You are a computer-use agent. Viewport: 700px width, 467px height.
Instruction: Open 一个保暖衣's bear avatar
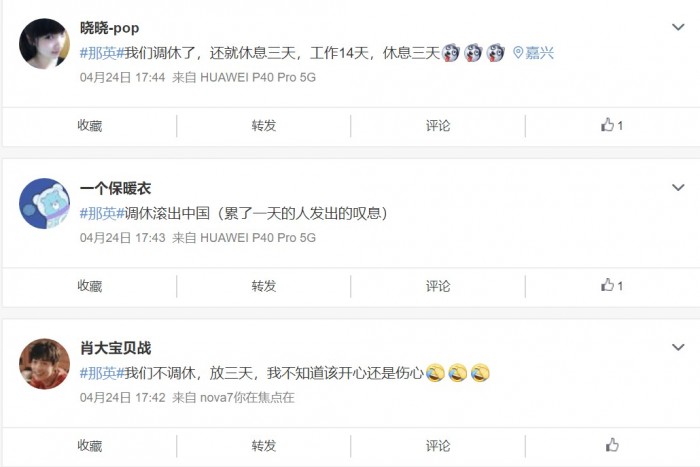coord(44,204)
